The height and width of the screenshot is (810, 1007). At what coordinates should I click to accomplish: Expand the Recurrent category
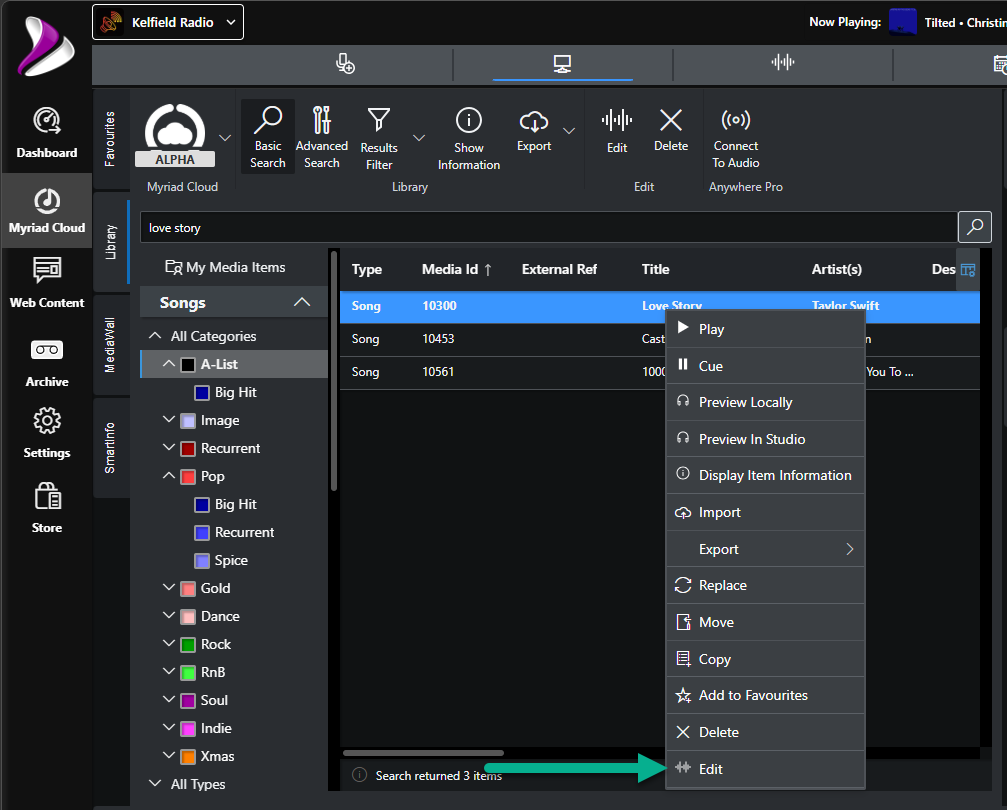pos(169,448)
